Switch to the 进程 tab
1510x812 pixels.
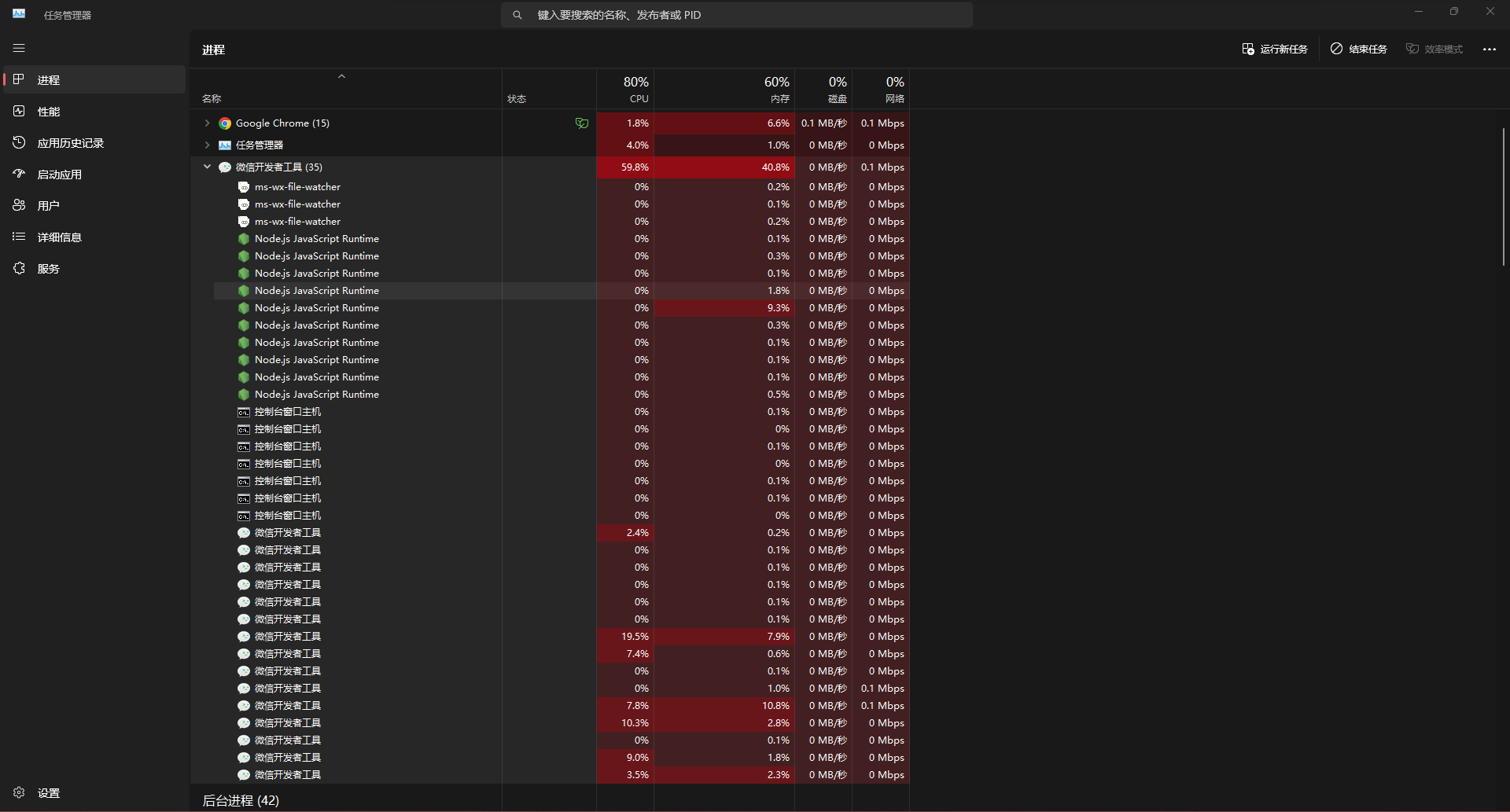pyautogui.click(x=94, y=79)
